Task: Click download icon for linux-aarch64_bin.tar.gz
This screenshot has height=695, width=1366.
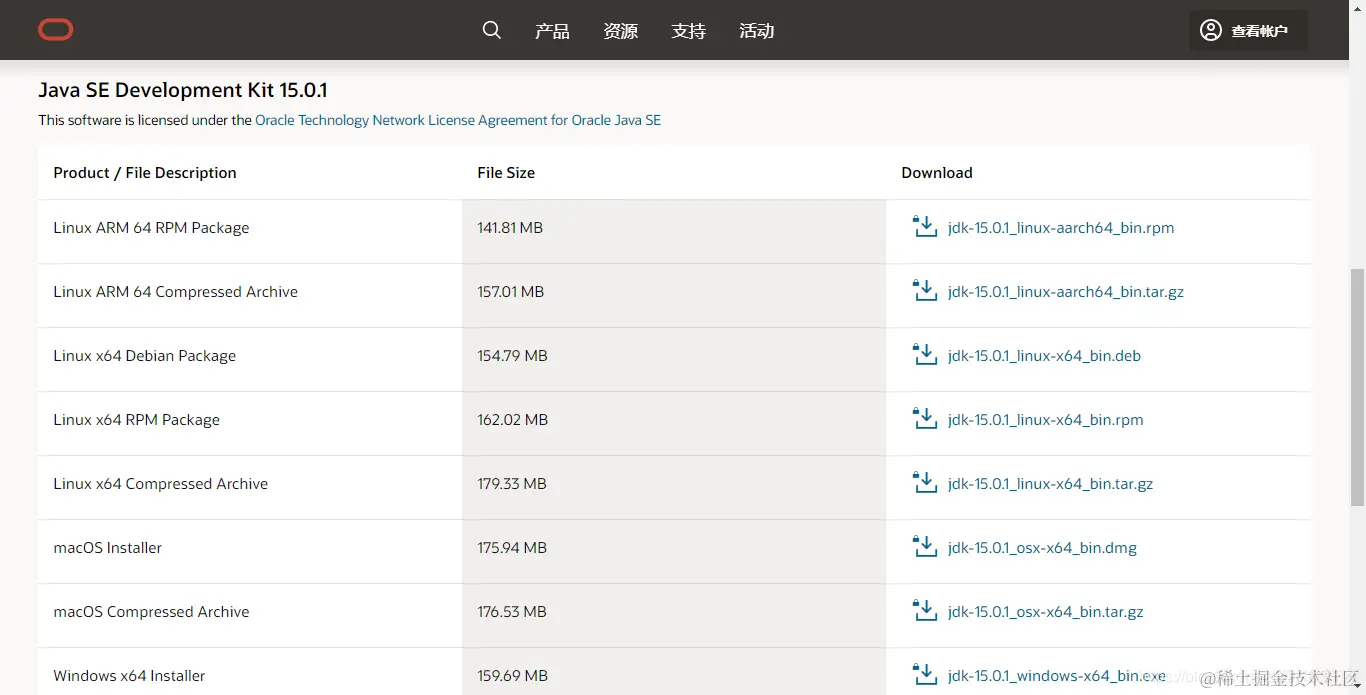Action: (925, 291)
